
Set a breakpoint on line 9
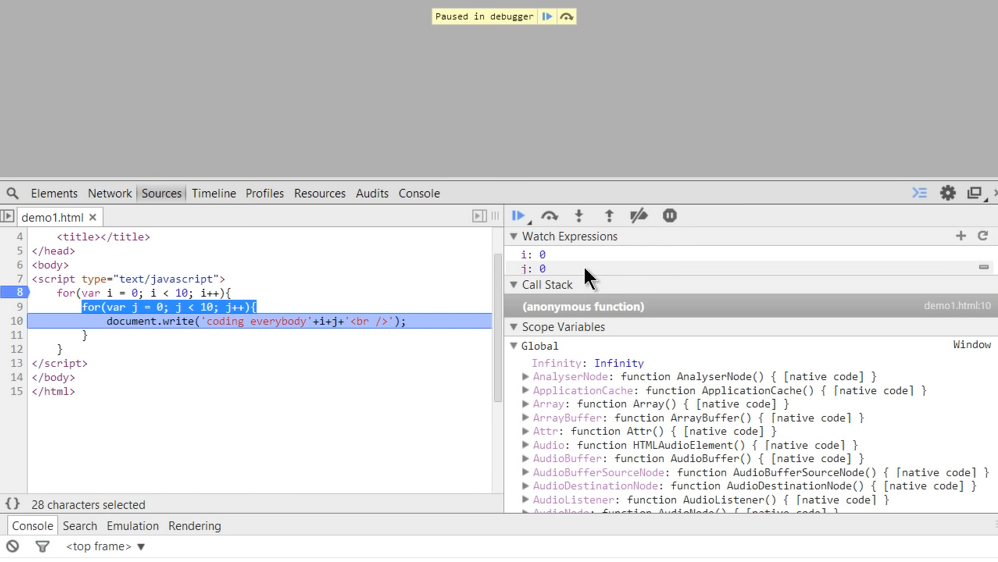(19, 307)
